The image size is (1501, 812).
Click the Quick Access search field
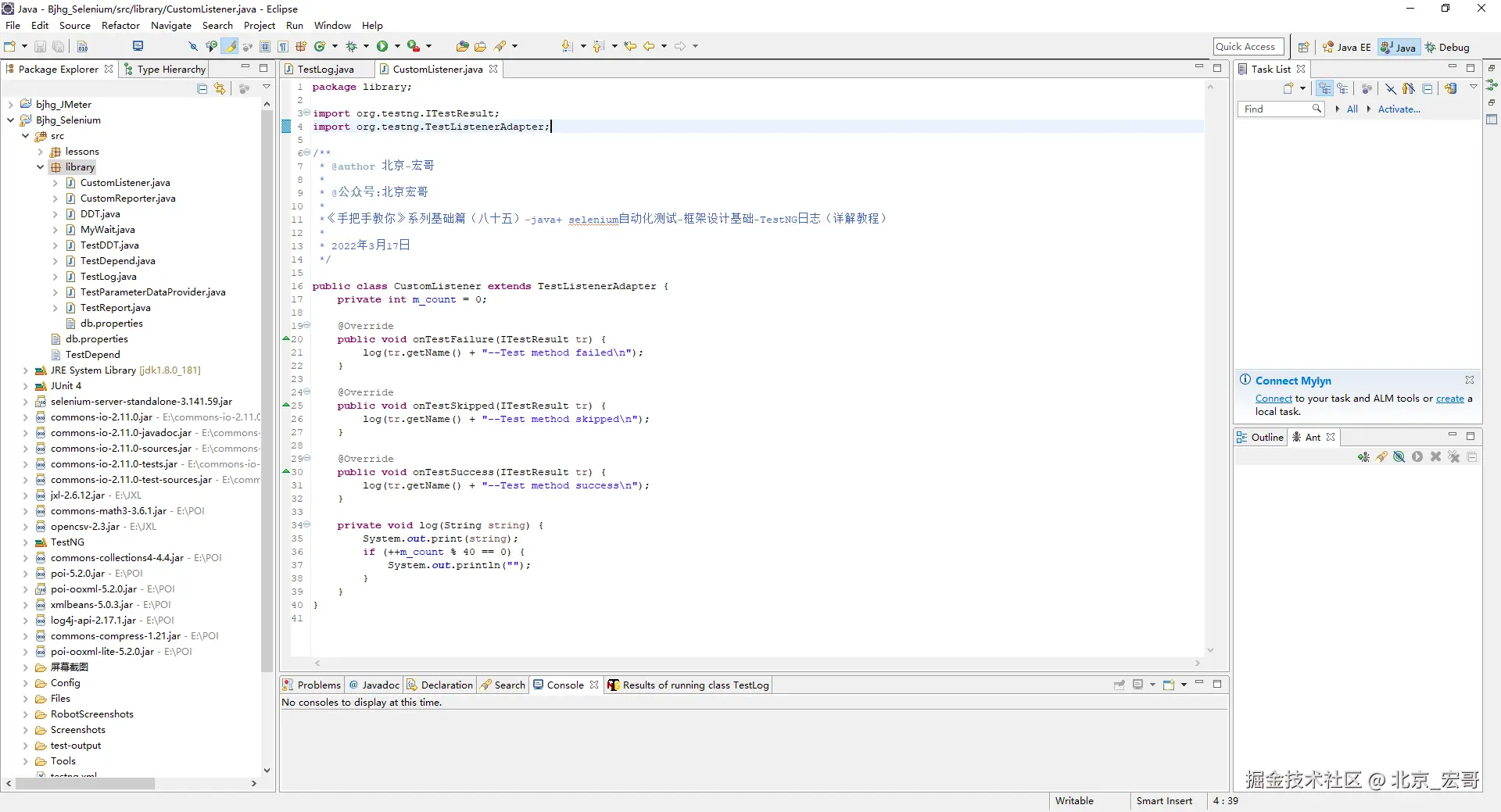tap(1248, 47)
